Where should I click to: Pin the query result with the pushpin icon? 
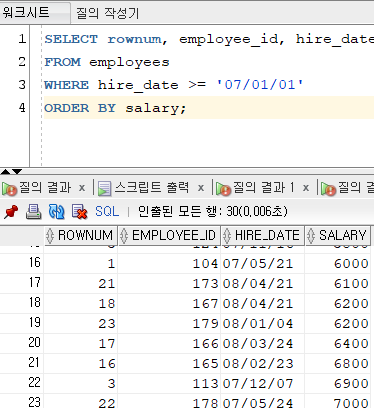click(11, 212)
